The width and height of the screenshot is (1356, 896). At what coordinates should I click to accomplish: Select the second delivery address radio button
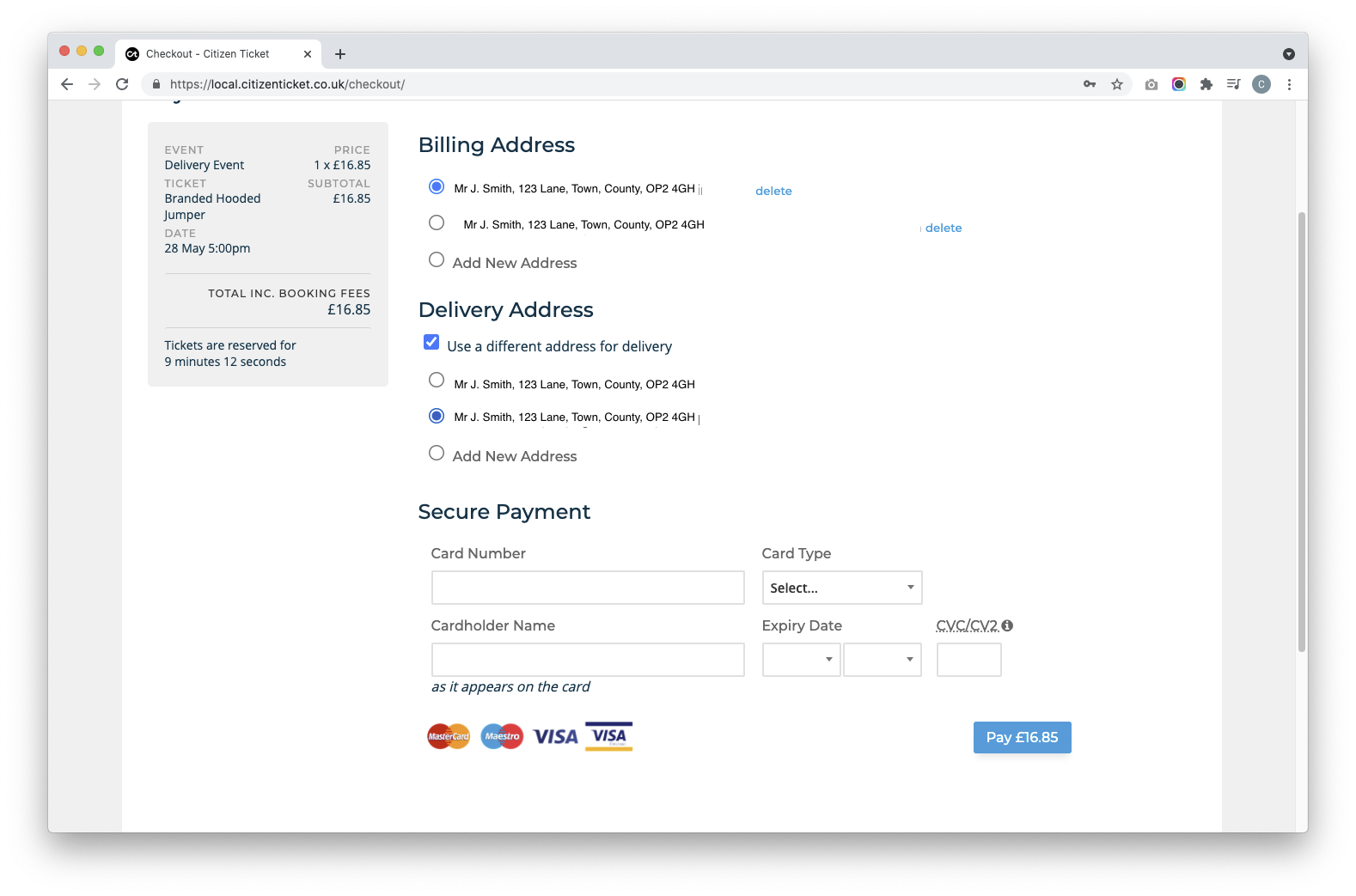coord(437,417)
